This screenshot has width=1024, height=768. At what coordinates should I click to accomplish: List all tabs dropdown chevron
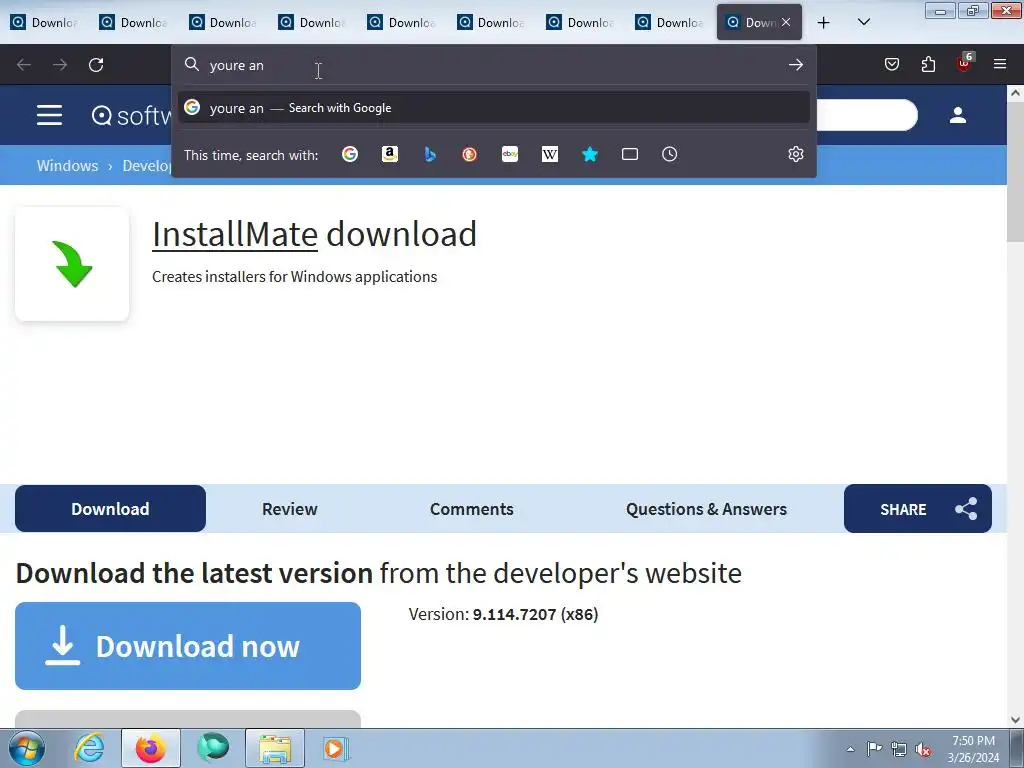[x=863, y=22]
